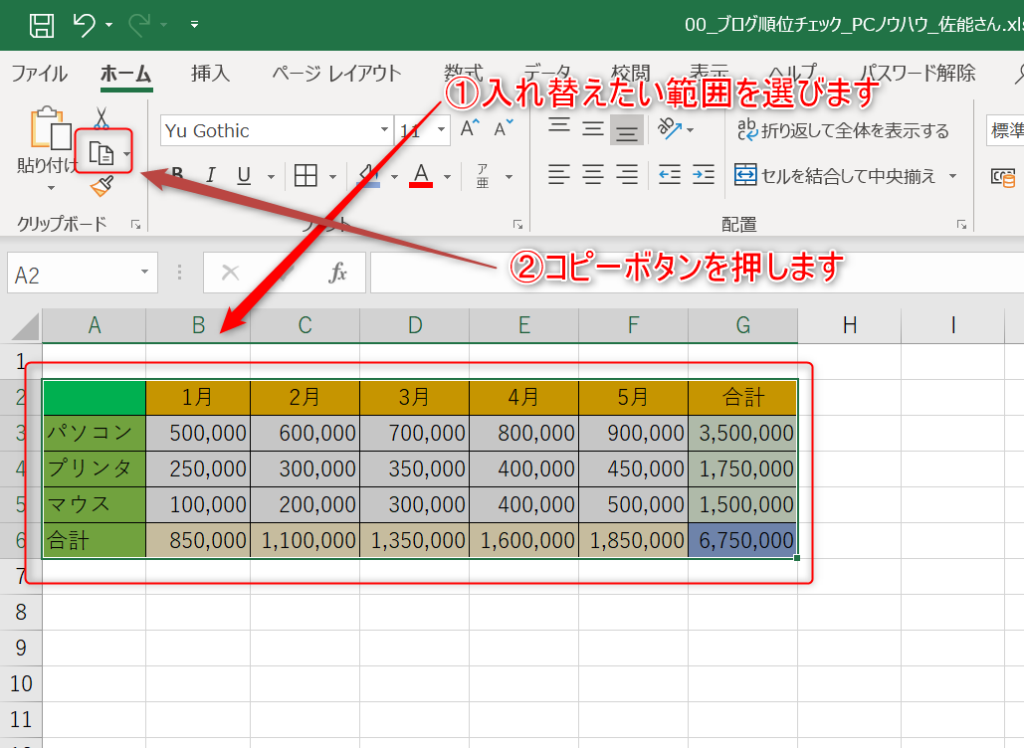This screenshot has height=748, width=1024.
Task: Decrease font size with smaller A icon
Action: click(503, 129)
